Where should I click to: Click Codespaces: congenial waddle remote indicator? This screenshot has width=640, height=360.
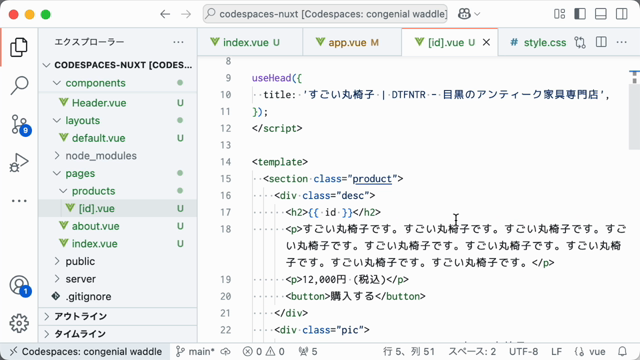[x=85, y=351]
